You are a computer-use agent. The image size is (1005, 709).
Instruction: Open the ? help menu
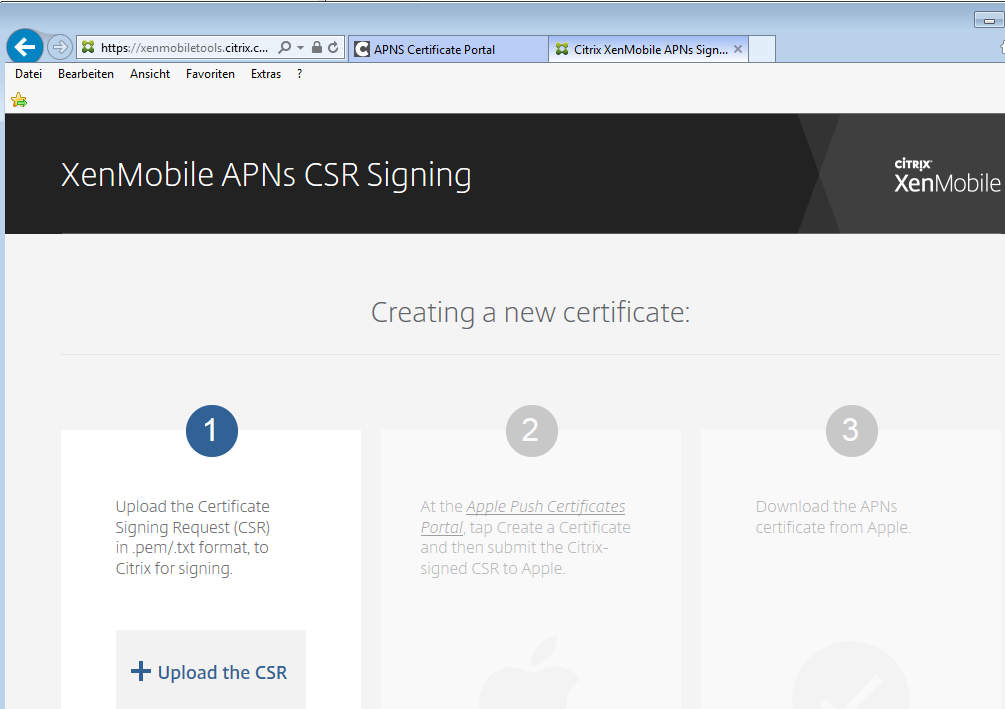(299, 74)
